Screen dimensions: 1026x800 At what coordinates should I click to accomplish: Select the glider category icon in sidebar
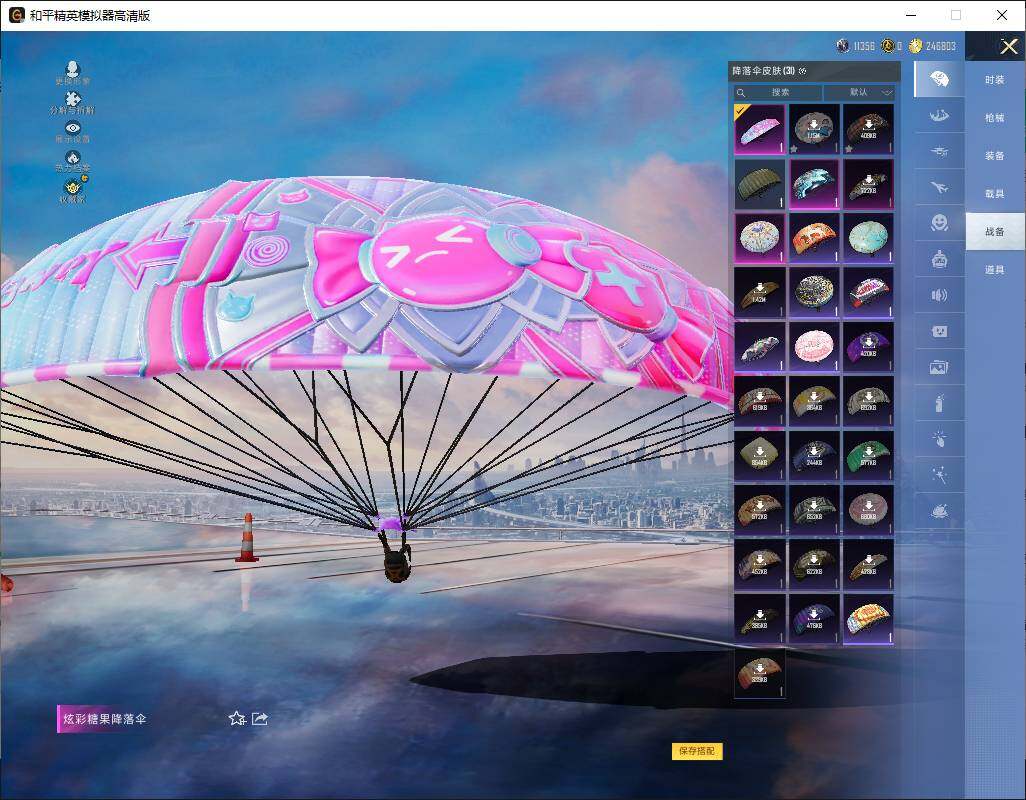click(x=939, y=152)
